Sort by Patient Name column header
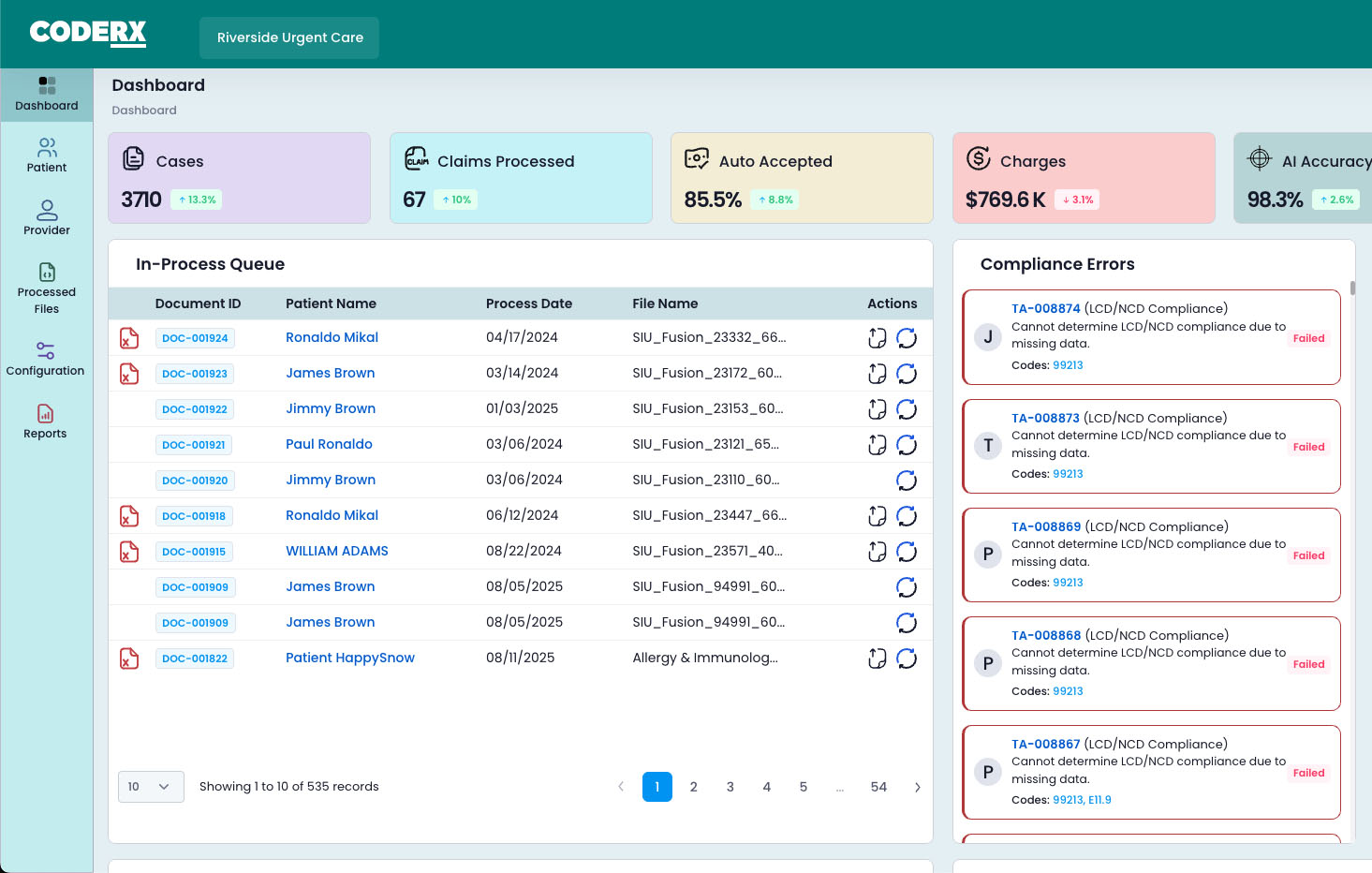1372x873 pixels. point(331,303)
